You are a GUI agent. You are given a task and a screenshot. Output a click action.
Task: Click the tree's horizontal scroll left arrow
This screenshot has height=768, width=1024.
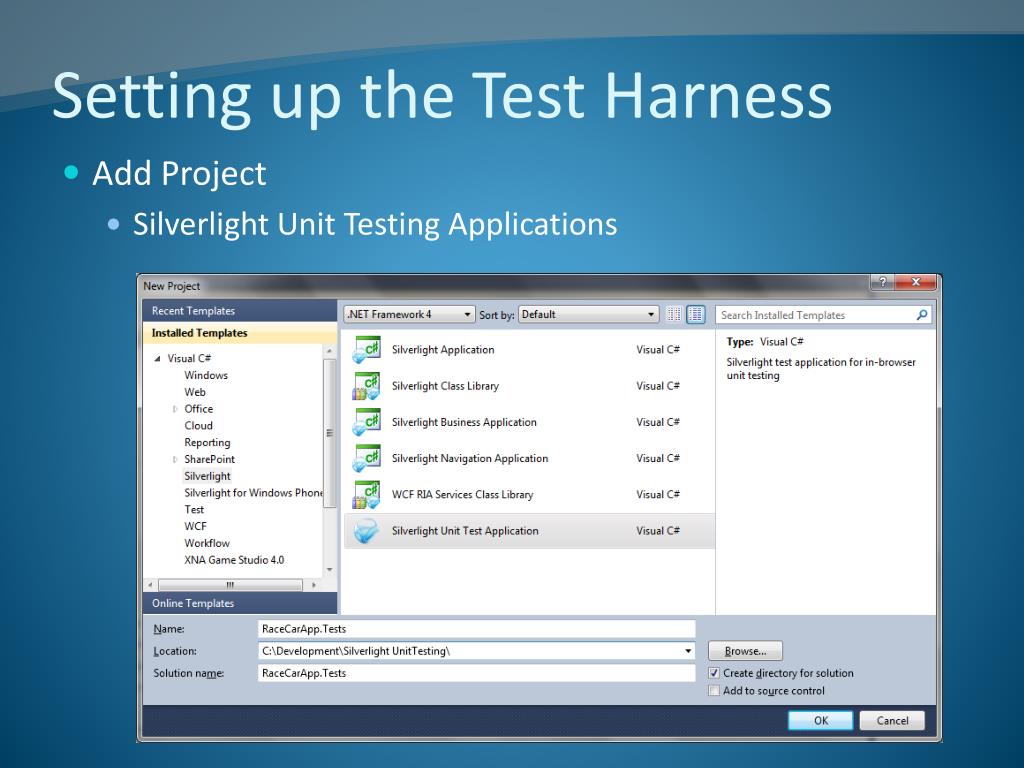coord(151,585)
